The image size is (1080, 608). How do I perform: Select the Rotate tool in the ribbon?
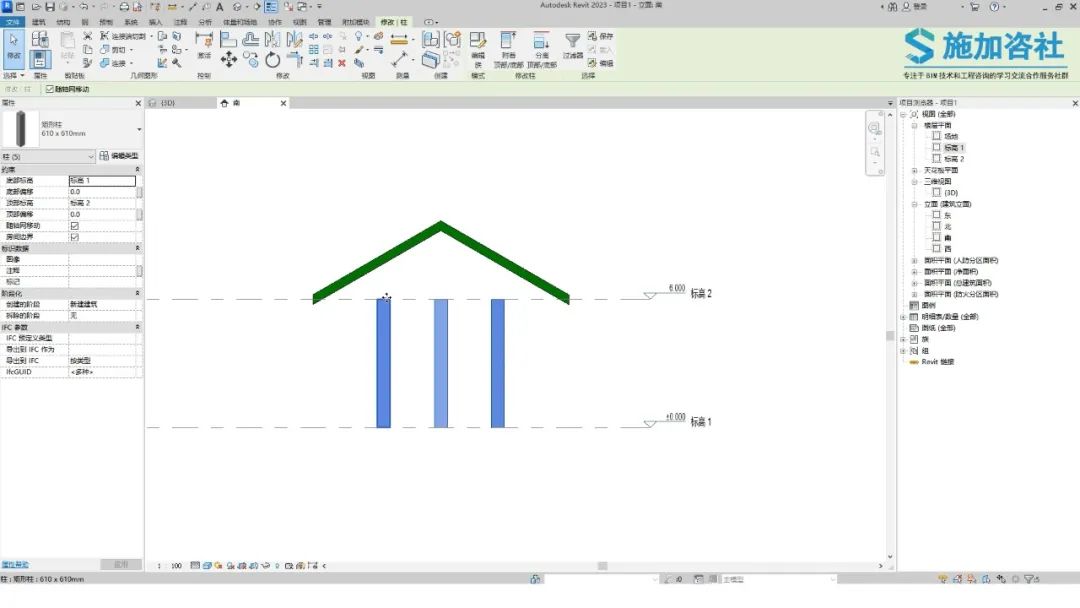[x=273, y=60]
